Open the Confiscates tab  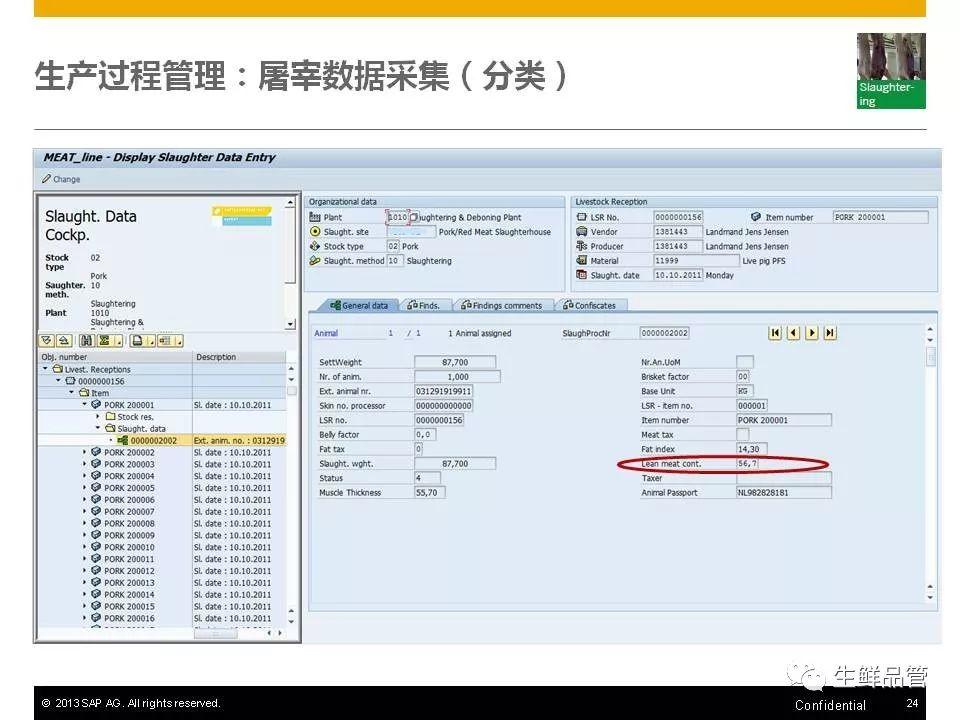(594, 306)
